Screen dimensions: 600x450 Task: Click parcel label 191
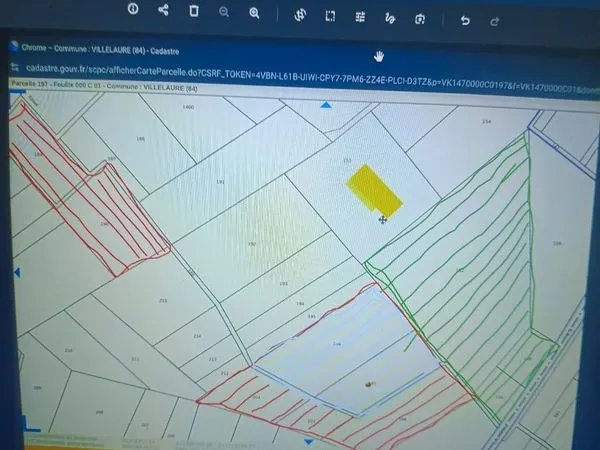[220, 182]
